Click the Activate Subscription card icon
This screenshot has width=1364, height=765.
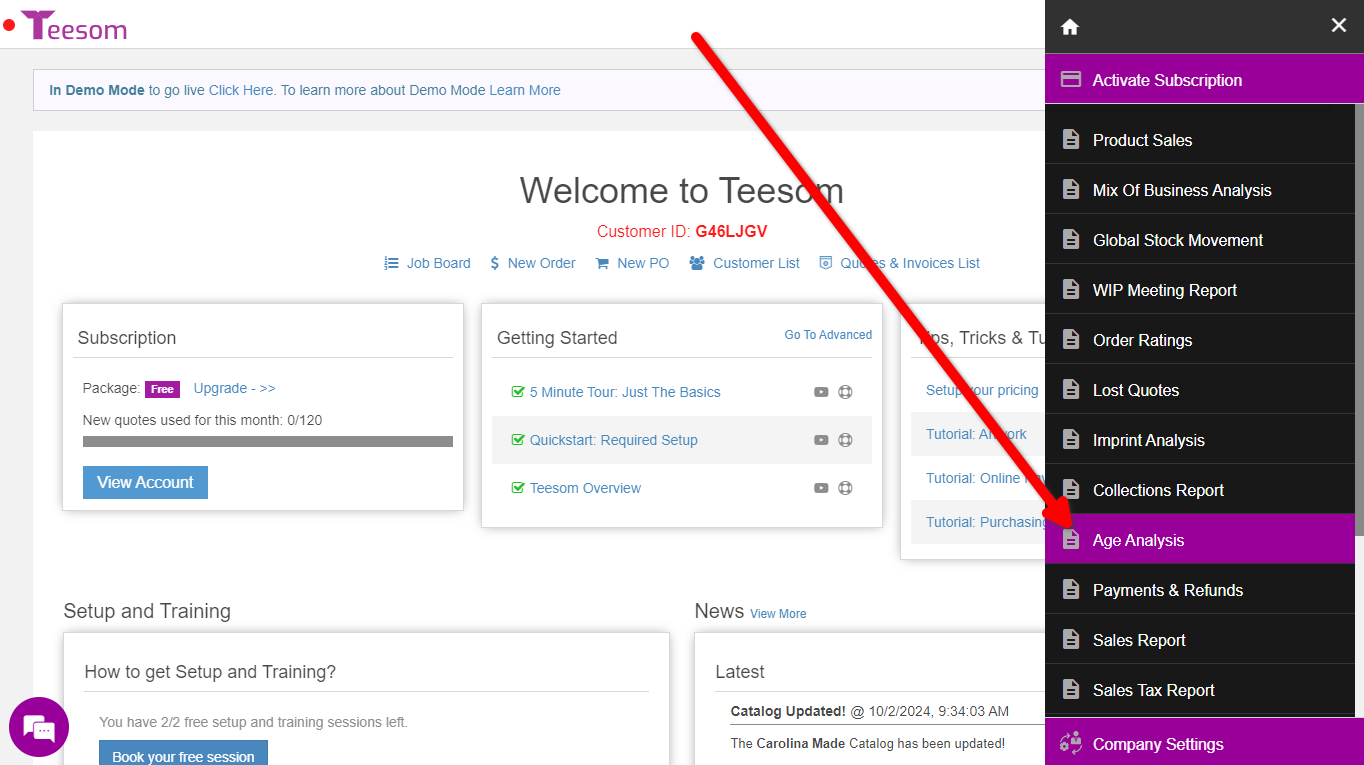coord(1070,80)
